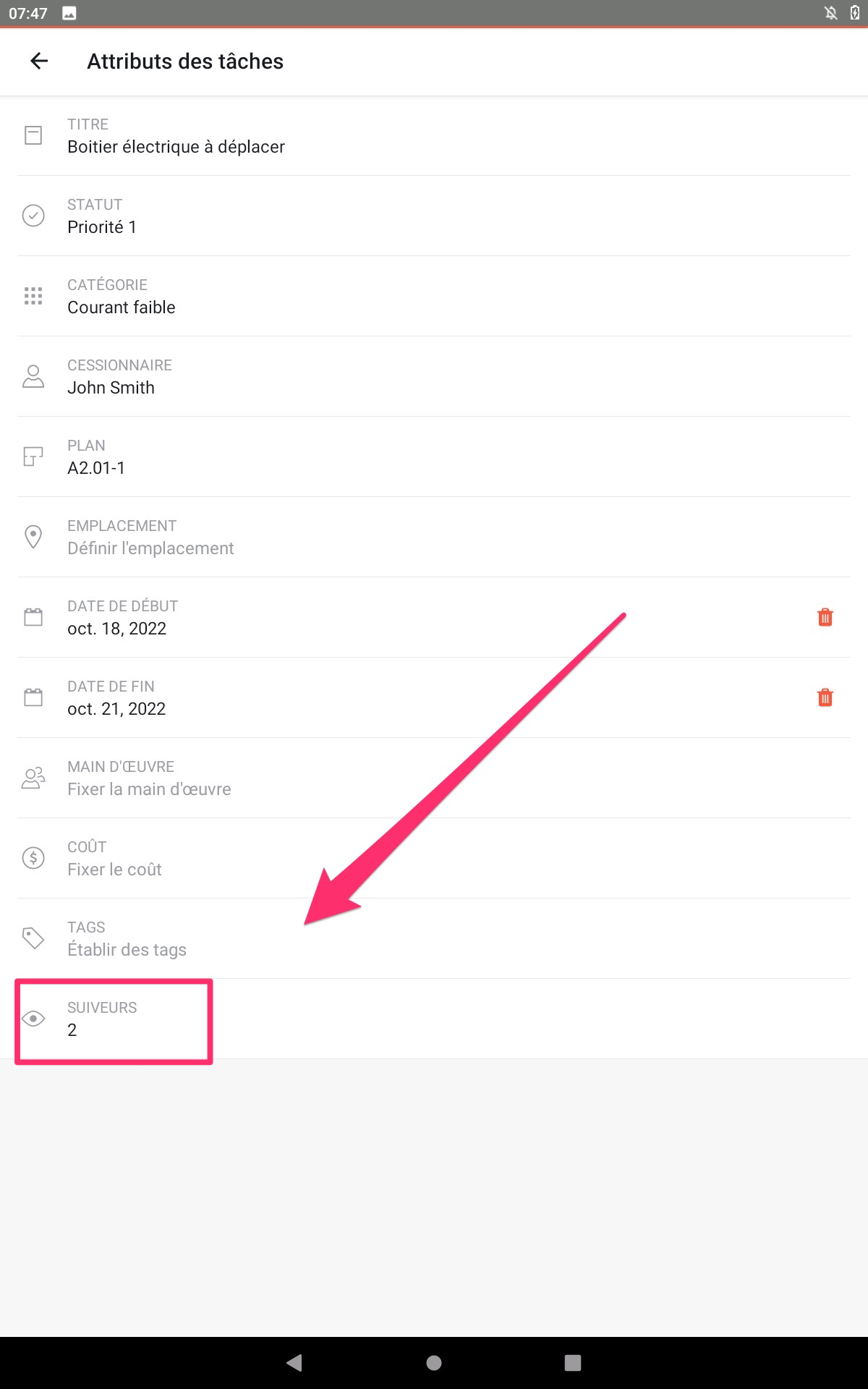This screenshot has width=868, height=1389.
Task: Tap the tags label icon
Action: pyautogui.click(x=33, y=938)
